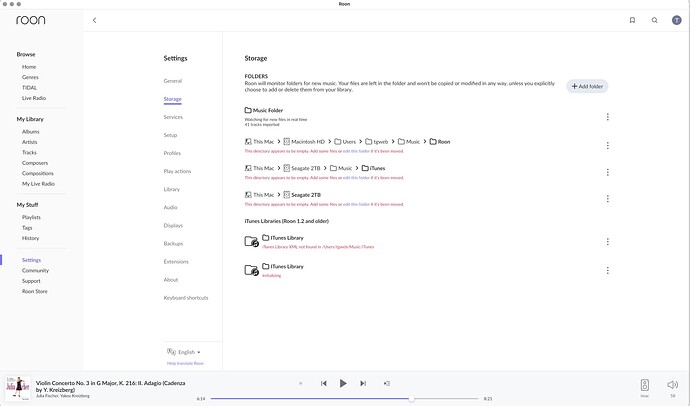Open Artists in My Library
690x406 pixels.
click(29, 142)
